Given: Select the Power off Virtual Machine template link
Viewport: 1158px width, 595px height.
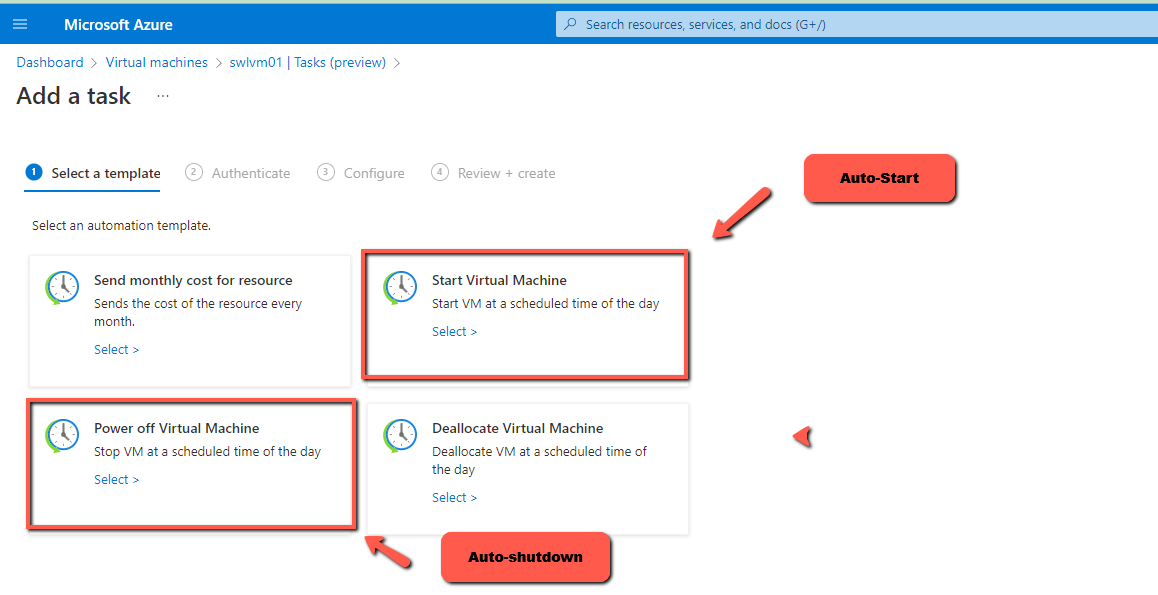Looking at the screenshot, I should tap(116, 480).
